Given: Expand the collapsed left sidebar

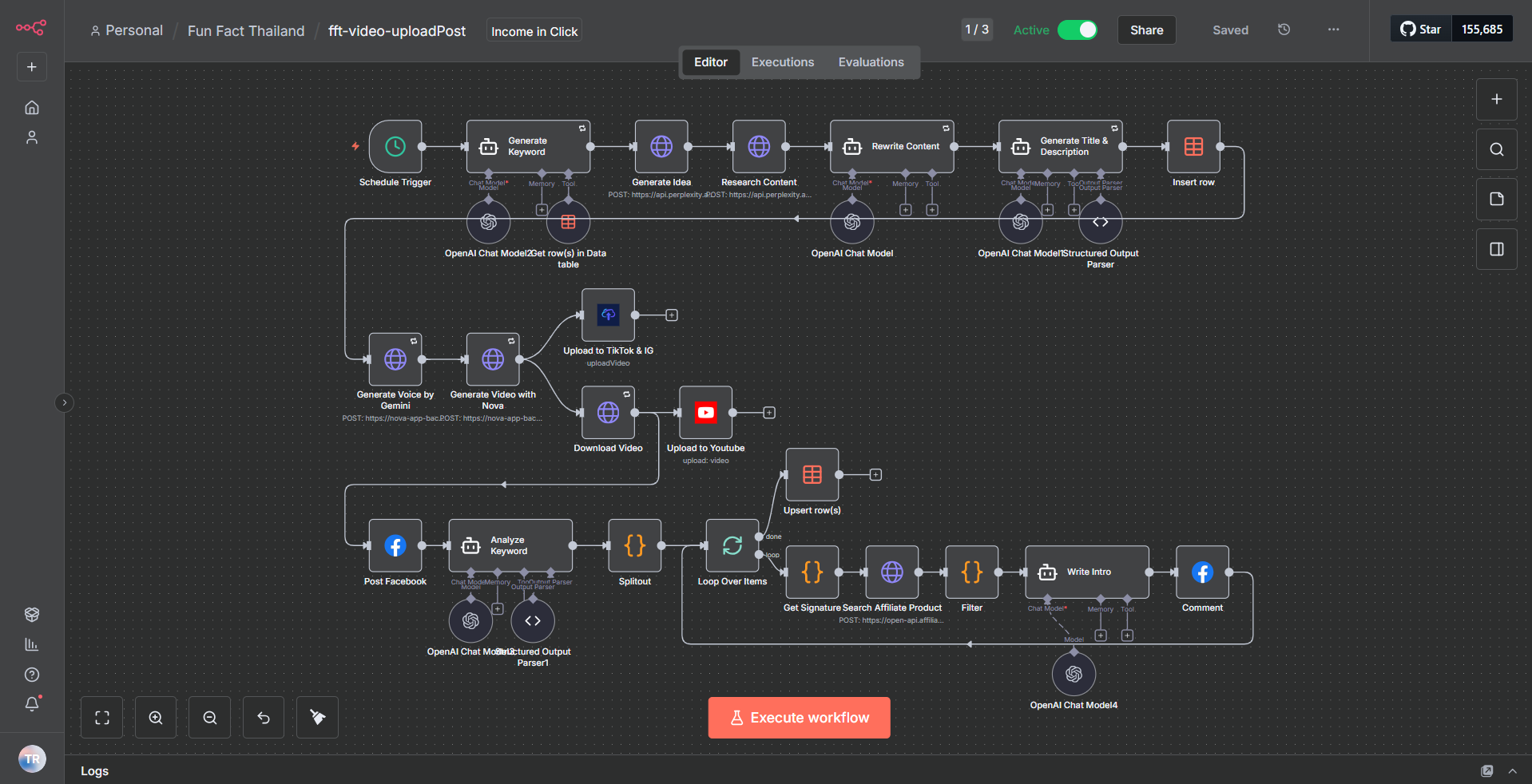Looking at the screenshot, I should (65, 402).
